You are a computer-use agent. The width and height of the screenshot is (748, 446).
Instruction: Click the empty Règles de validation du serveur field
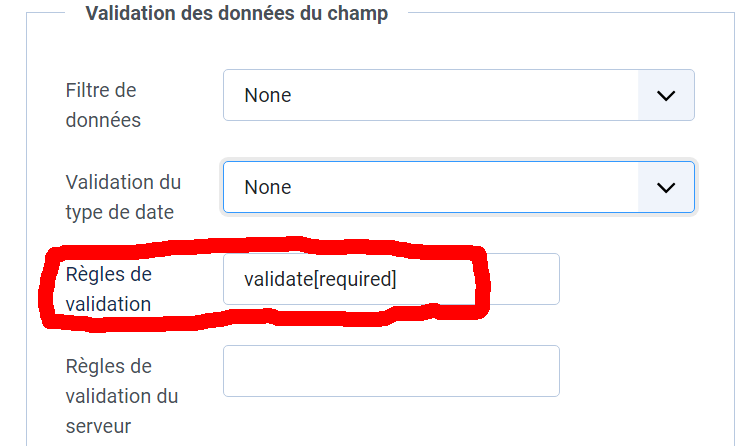point(390,371)
